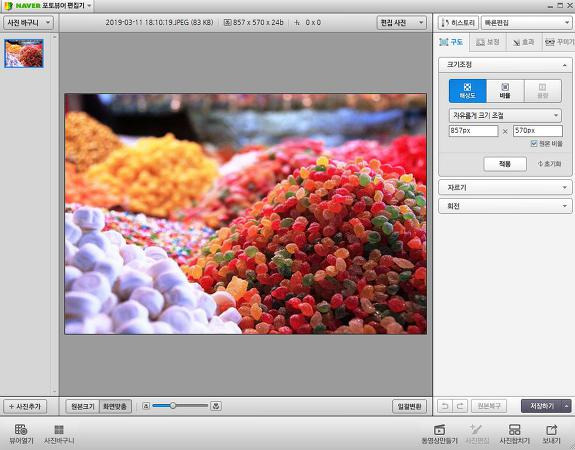The image size is (575, 450).
Task: Switch to the 구도 tab
Action: tap(451, 42)
